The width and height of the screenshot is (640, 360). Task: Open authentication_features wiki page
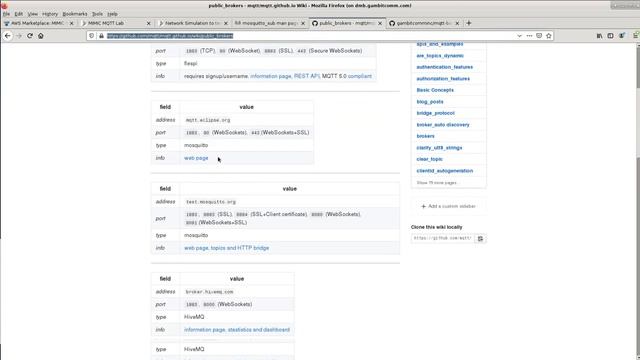[444, 67]
